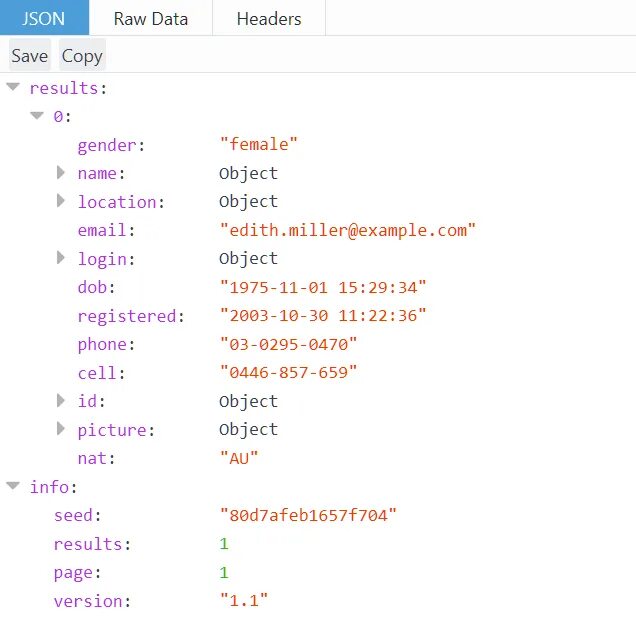Image resolution: width=636 pixels, height=623 pixels.
Task: Select the "80d7afeb1657f704" seed value
Action: [308, 515]
